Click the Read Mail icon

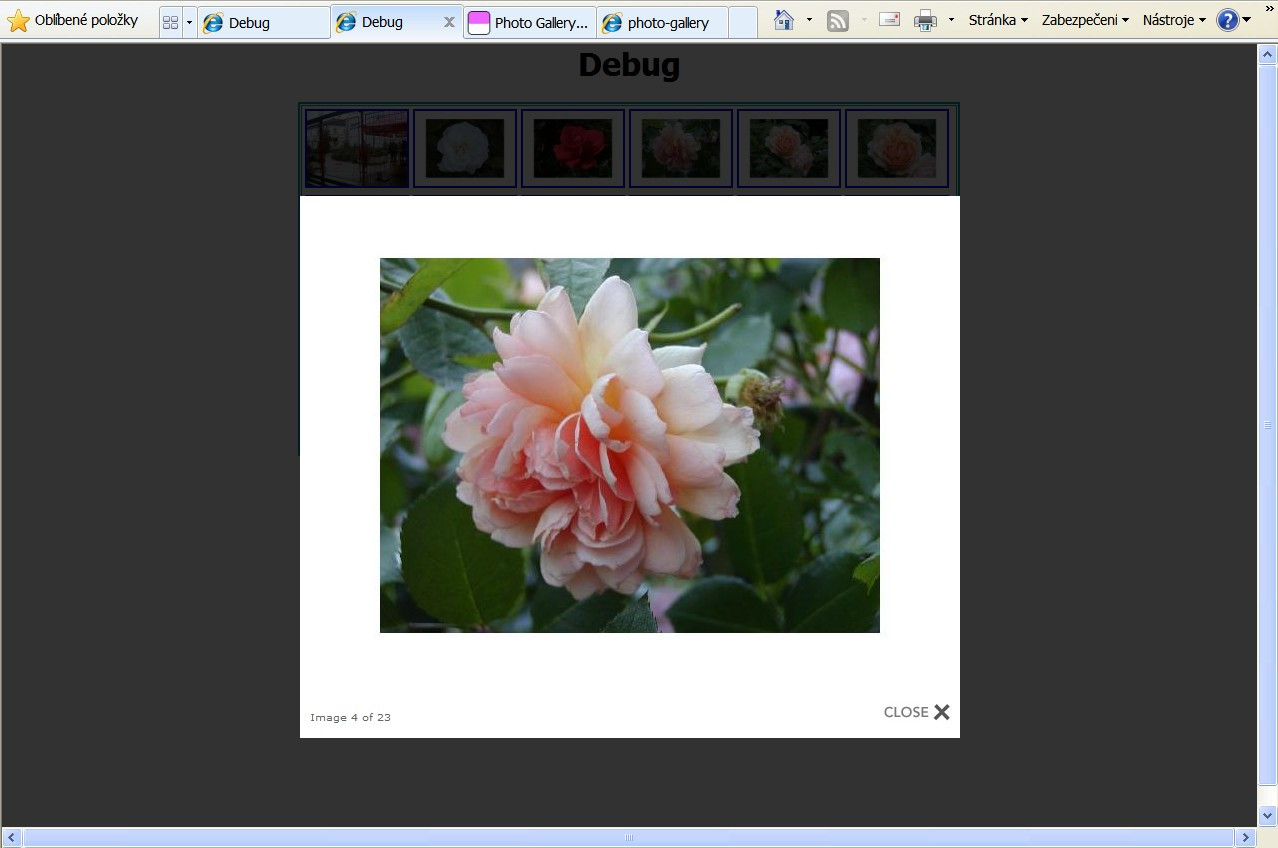[889, 19]
